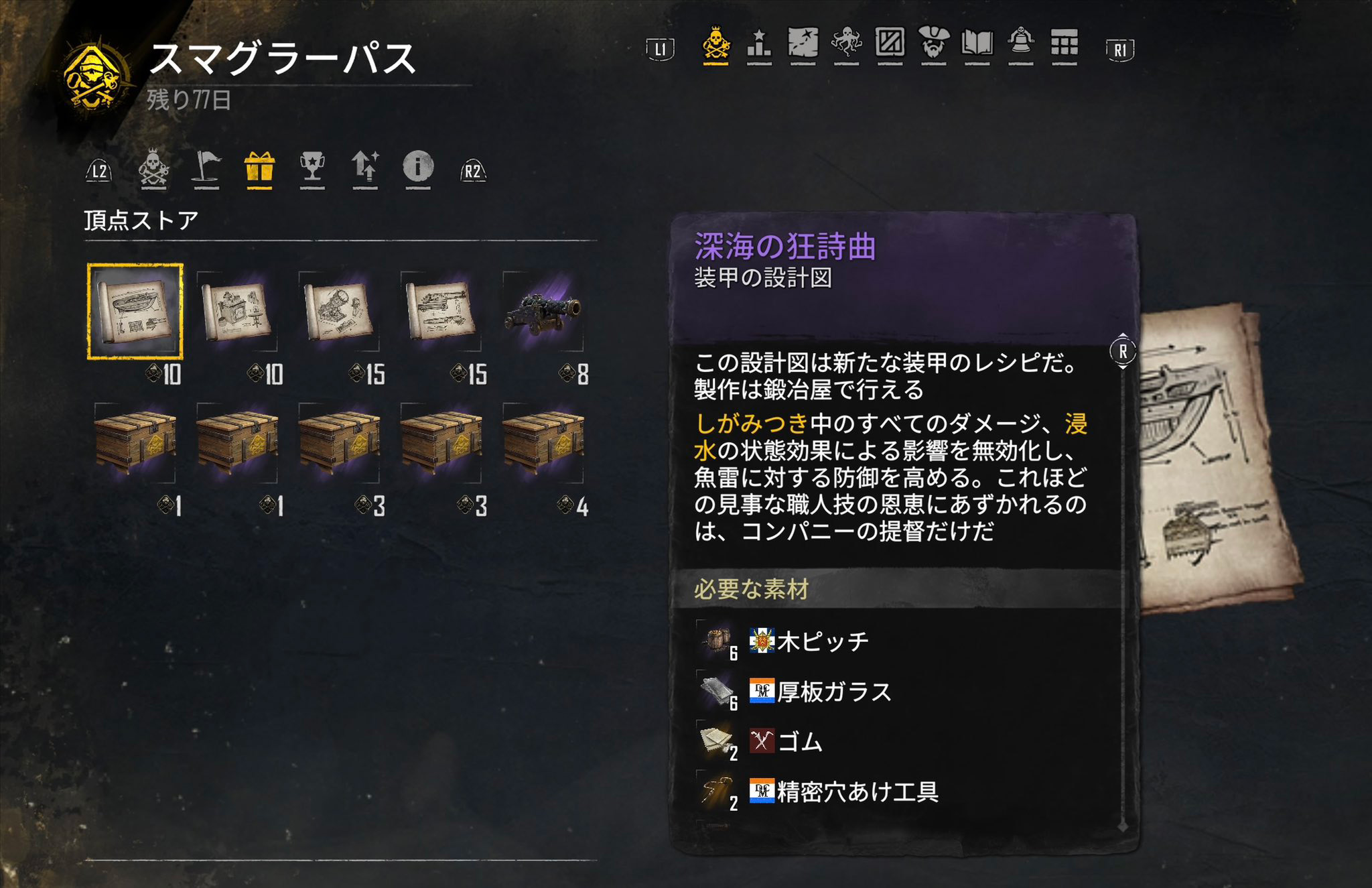Click the R scroll indicator on description panel
The width and height of the screenshot is (1372, 888).
pos(1123,351)
